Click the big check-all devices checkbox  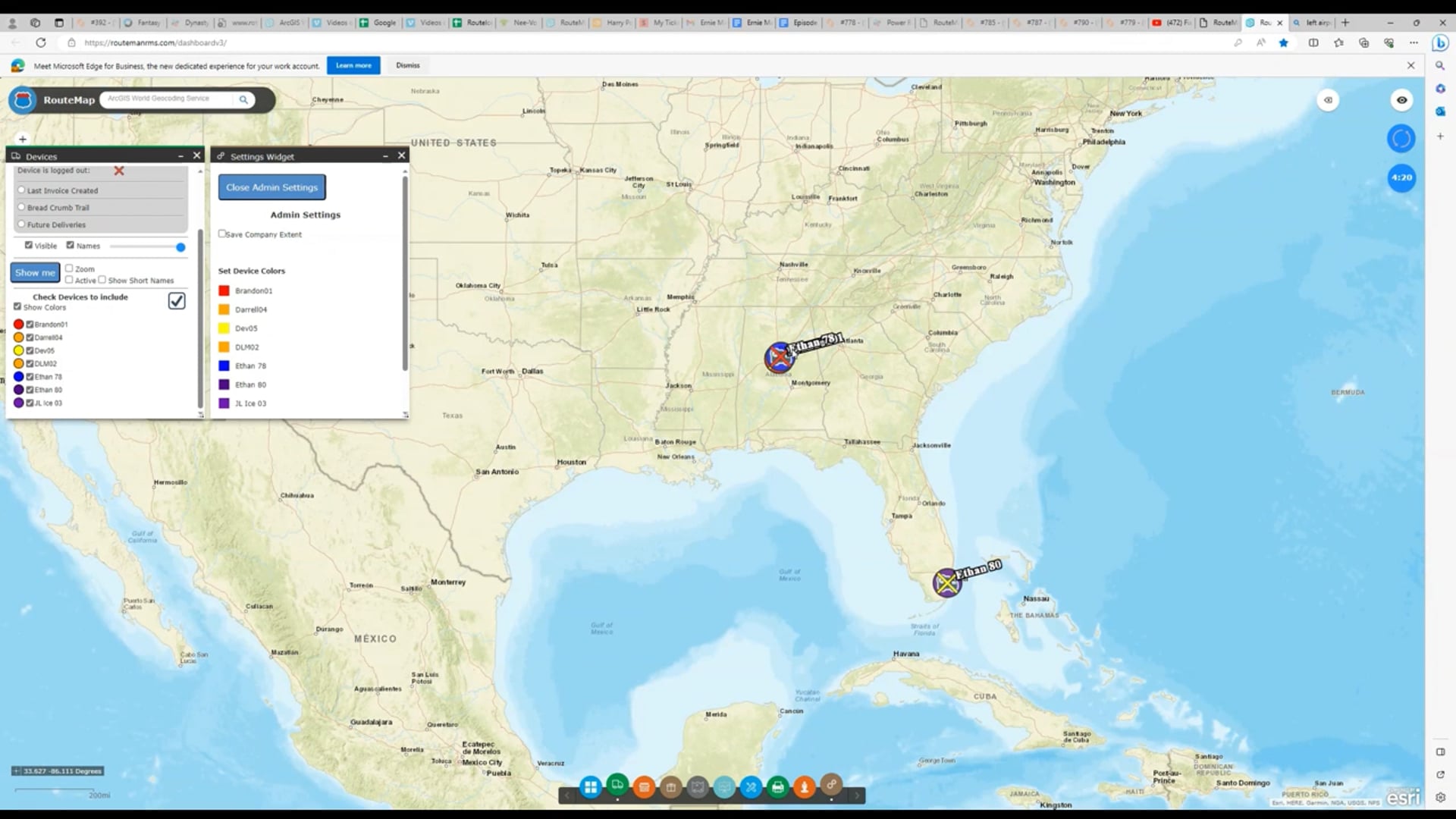pos(177,301)
